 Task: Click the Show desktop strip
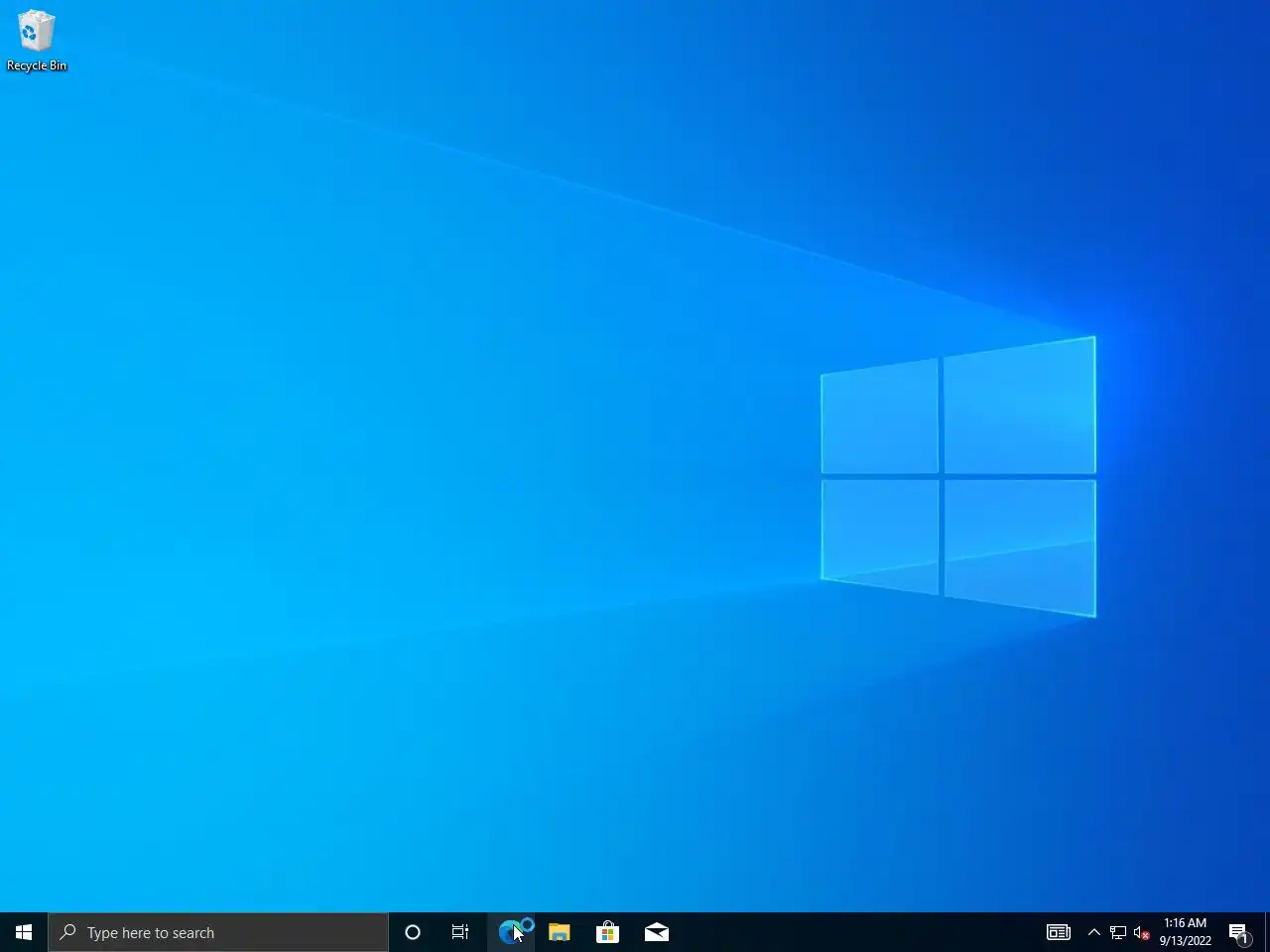[x=1267, y=932]
